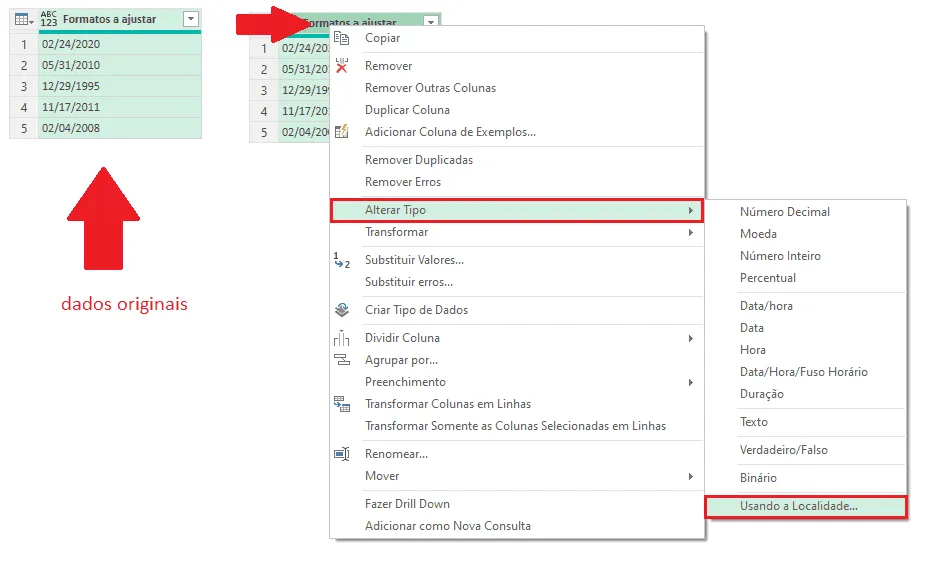
Task: Expand the Mover submenu arrow
Action: pos(690,477)
